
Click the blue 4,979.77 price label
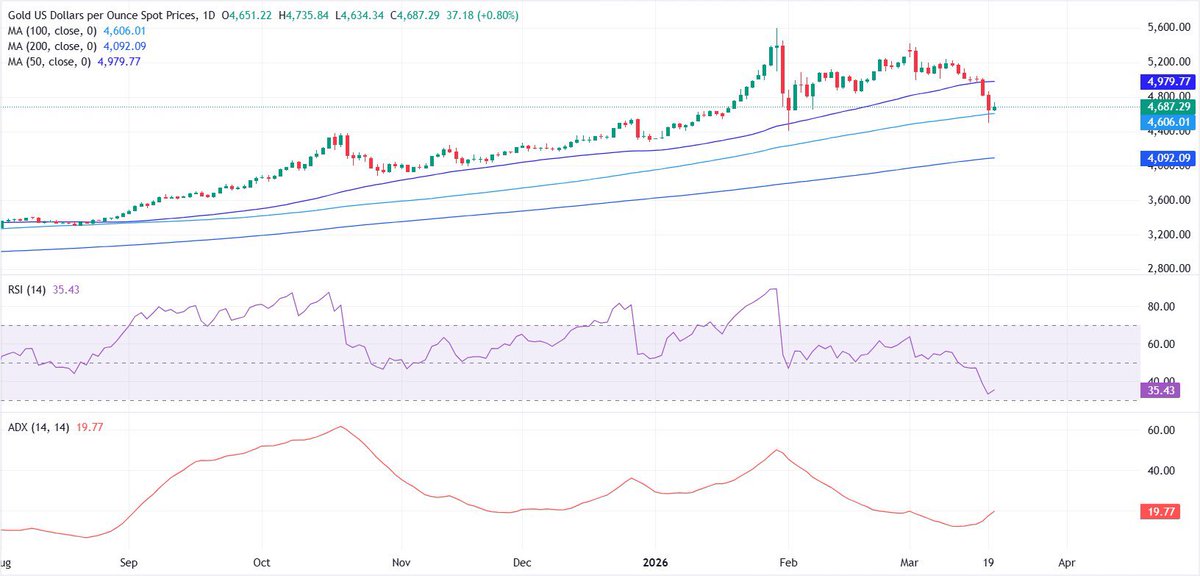[1166, 81]
